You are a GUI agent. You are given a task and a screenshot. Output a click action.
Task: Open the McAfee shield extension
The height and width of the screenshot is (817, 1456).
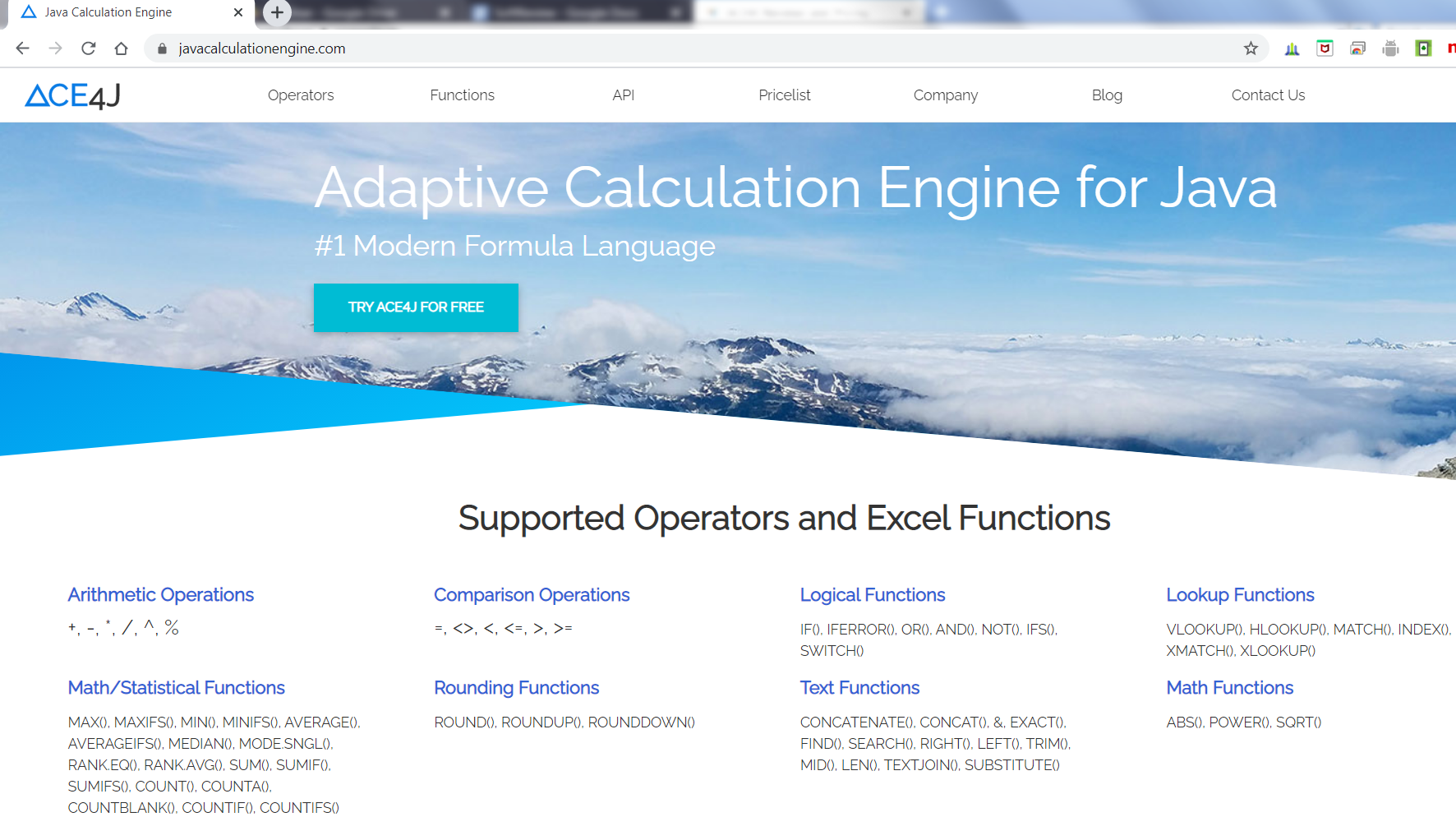1325,48
